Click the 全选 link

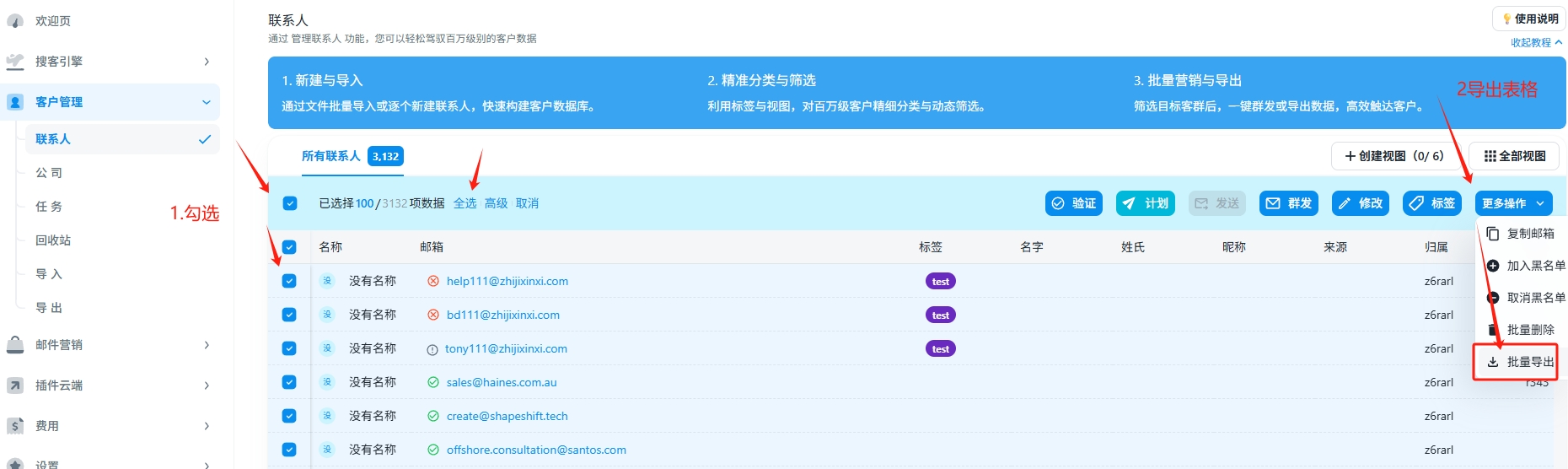[x=464, y=203]
